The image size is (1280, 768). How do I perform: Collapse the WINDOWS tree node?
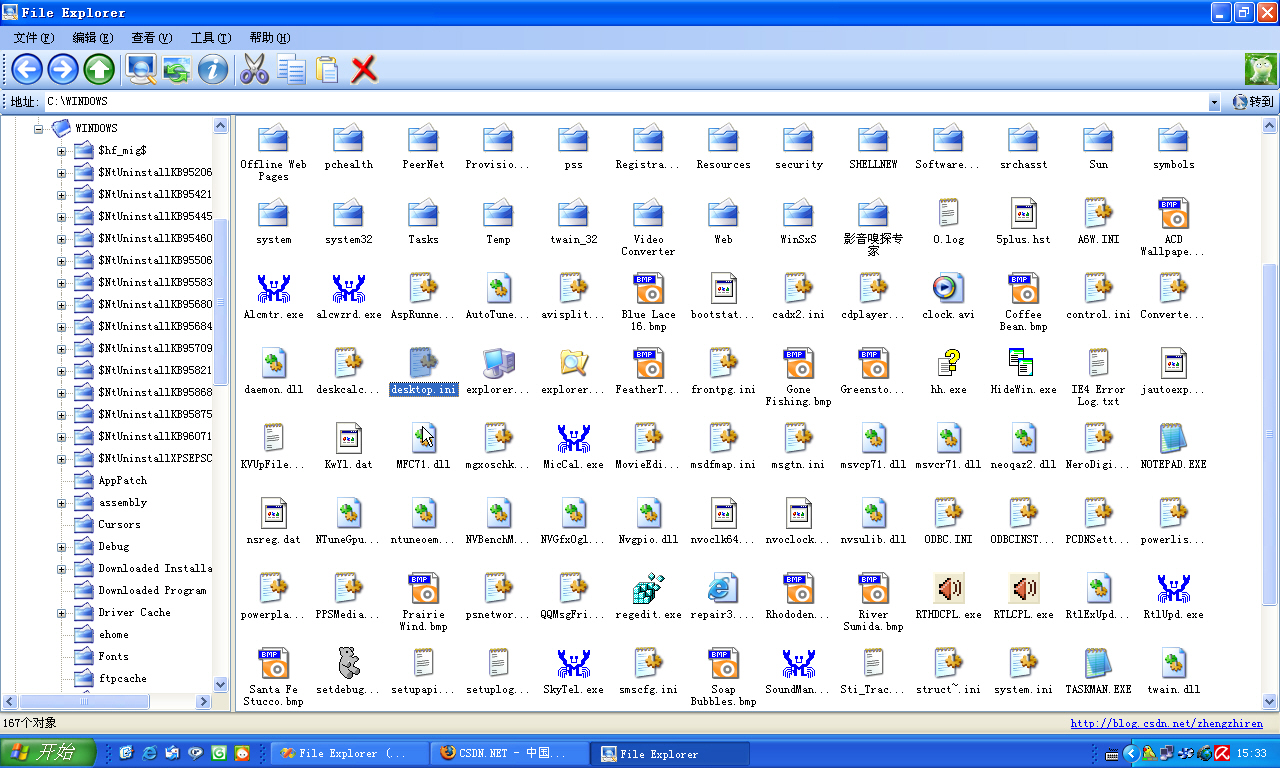click(x=40, y=129)
